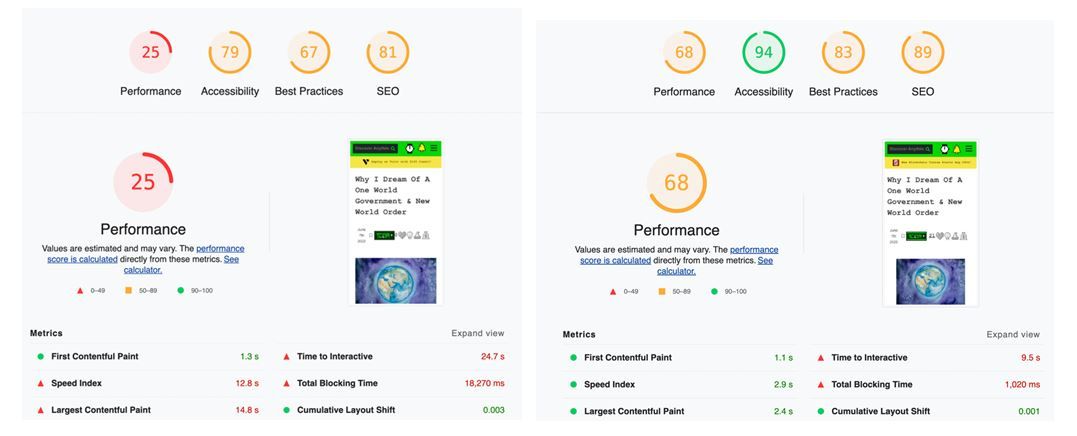The height and width of the screenshot is (436, 1077).
Task: Open the green Accessibility gauge scoring 94
Action: tap(764, 53)
